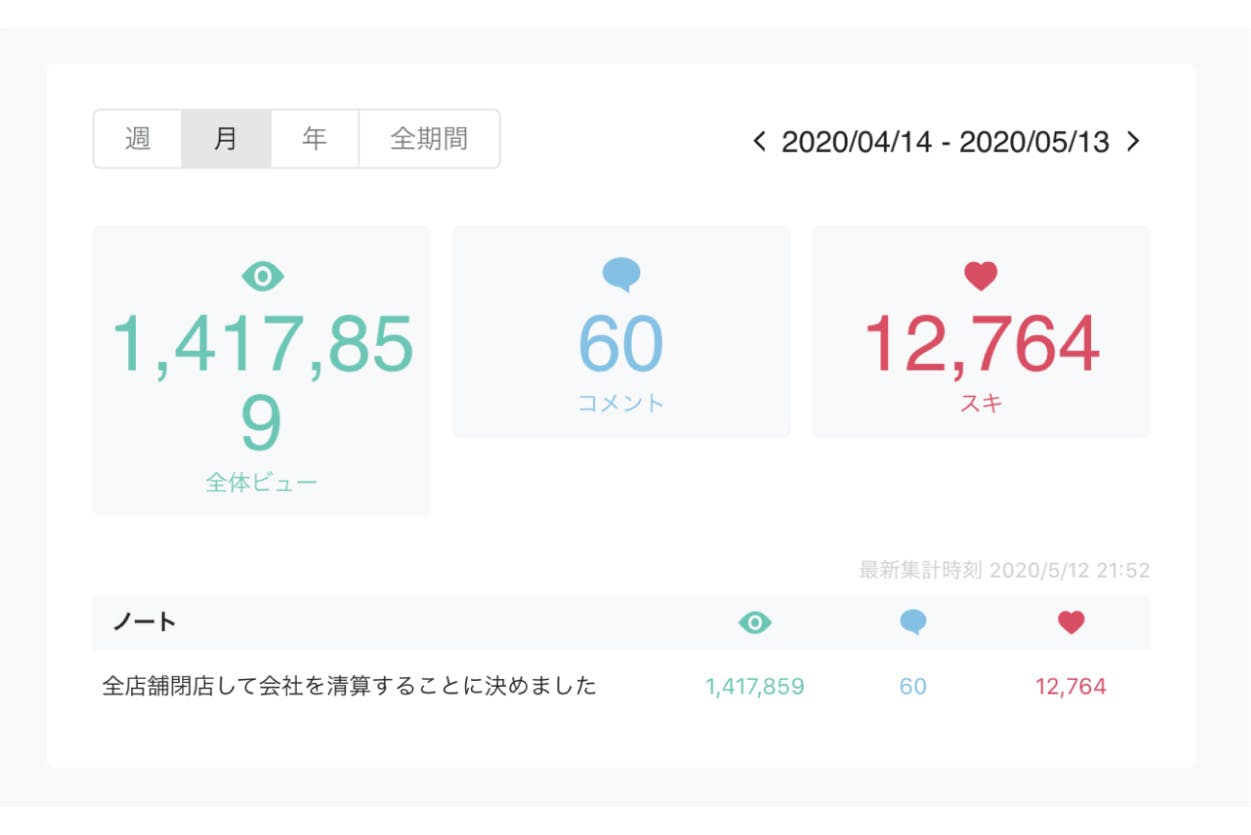Open the note 全店舗閉店して会社を清算することに決めました
The height and width of the screenshot is (835, 1251).
click(x=349, y=686)
